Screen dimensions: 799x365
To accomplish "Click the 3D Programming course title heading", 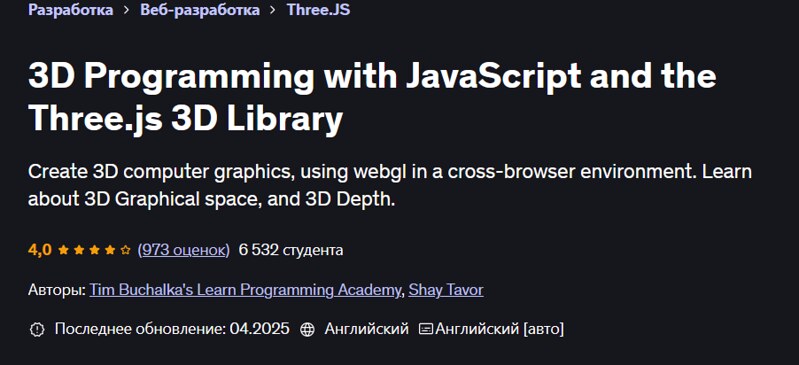I will (x=372, y=97).
